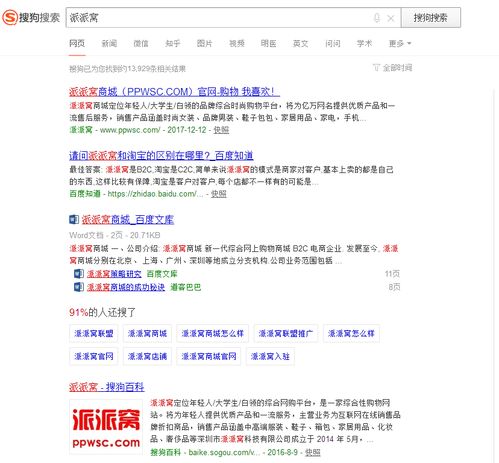This screenshot has height=463, width=499.
Task: Open 派派窝商城 (PPWSC.COM) 官网 result
Action: point(174,91)
